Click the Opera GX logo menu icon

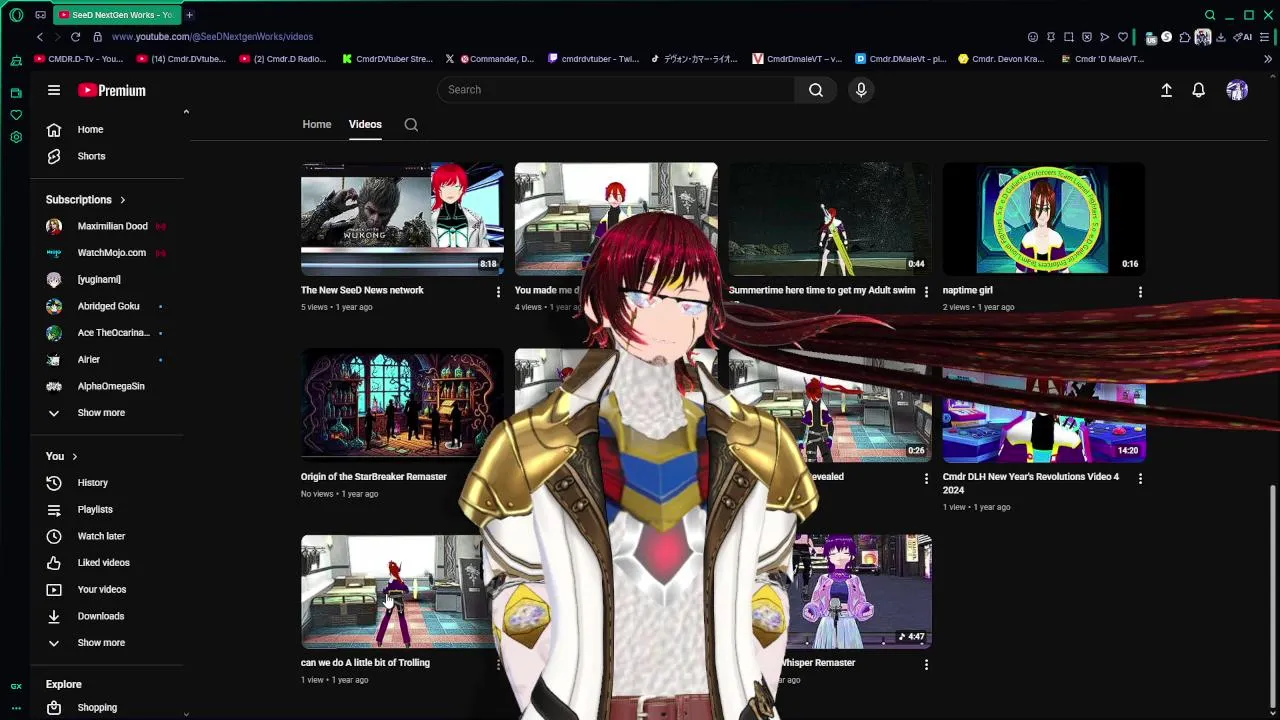click(x=16, y=15)
